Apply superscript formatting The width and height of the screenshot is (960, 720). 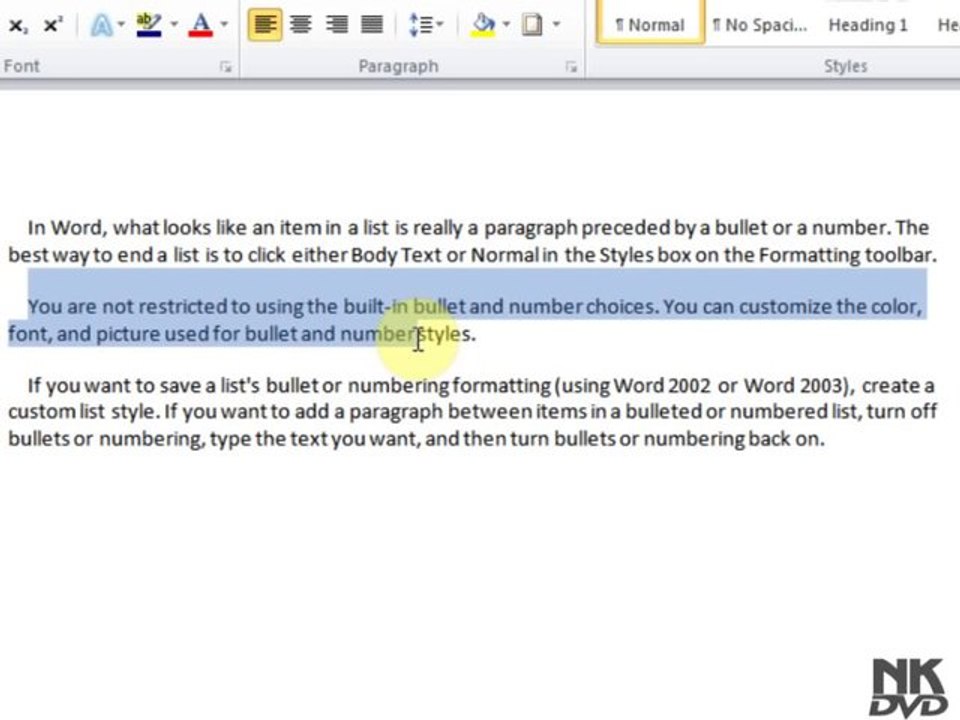53,25
